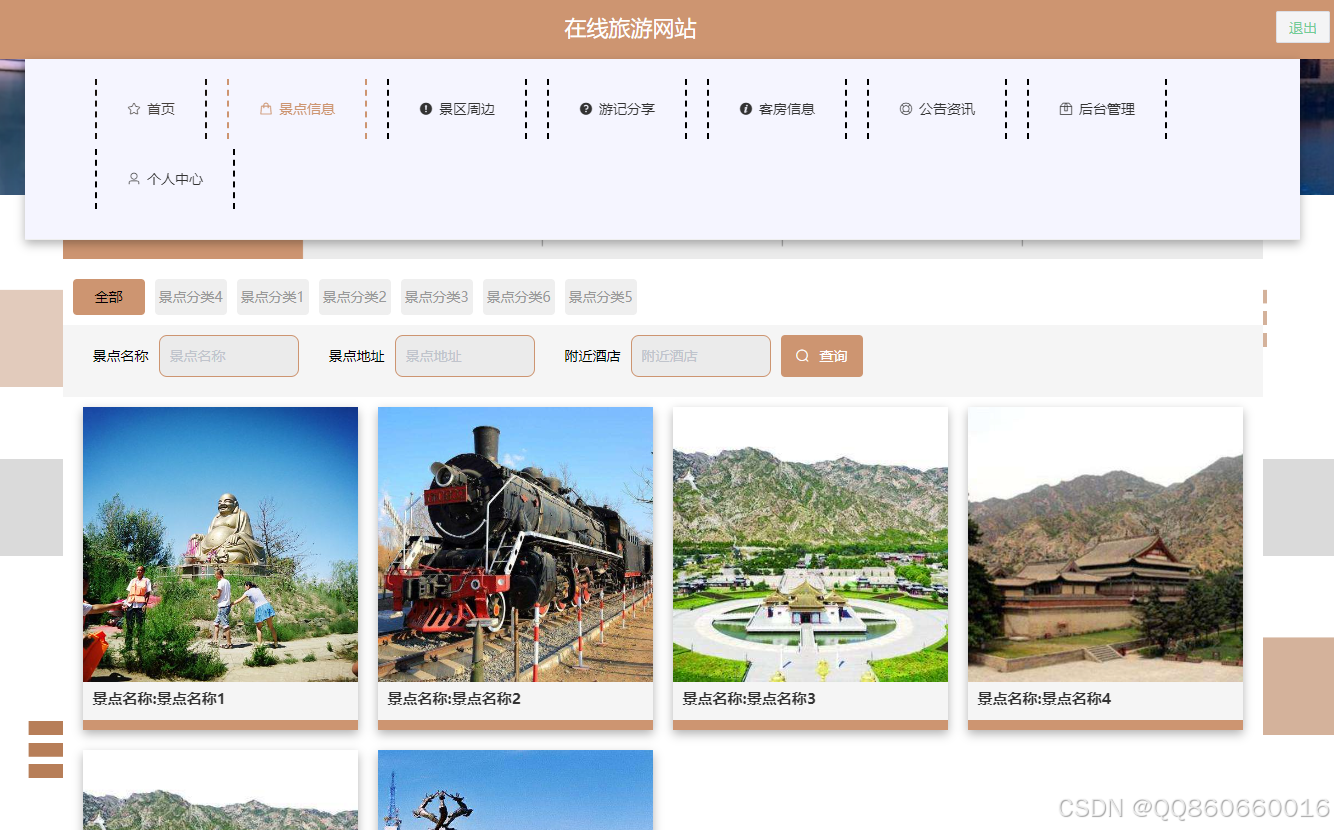The width and height of the screenshot is (1334, 830).
Task: Filter by 景点分类3
Action: [437, 297]
